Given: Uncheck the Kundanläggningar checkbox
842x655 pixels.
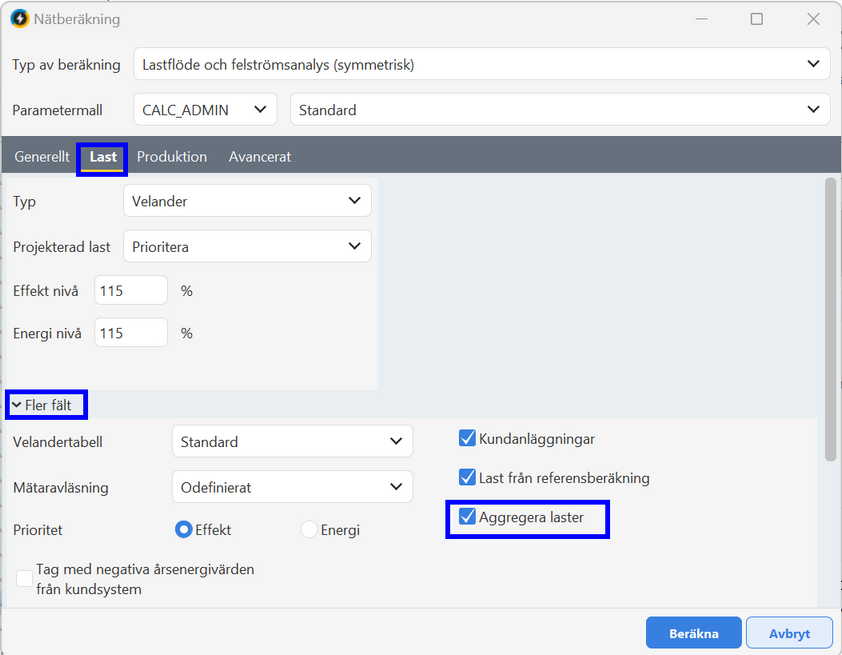Looking at the screenshot, I should 467,438.
